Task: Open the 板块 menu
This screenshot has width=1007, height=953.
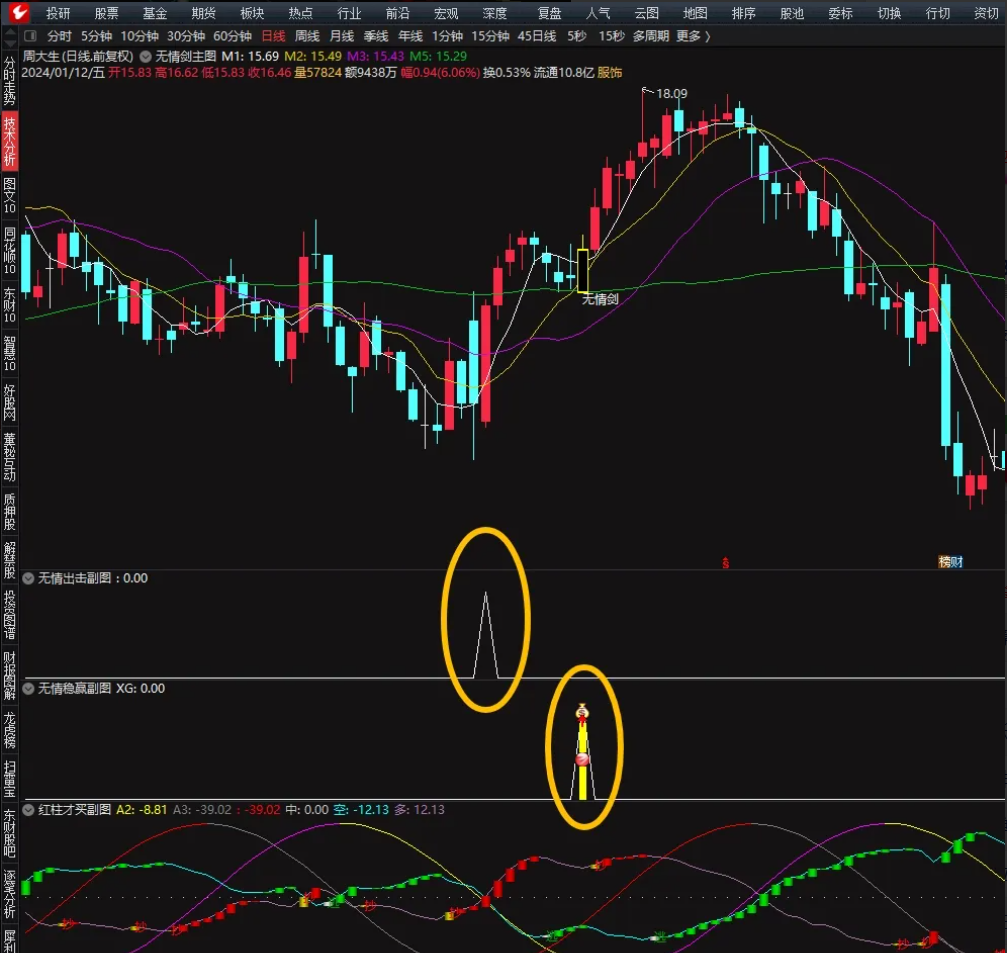Action: 252,13
